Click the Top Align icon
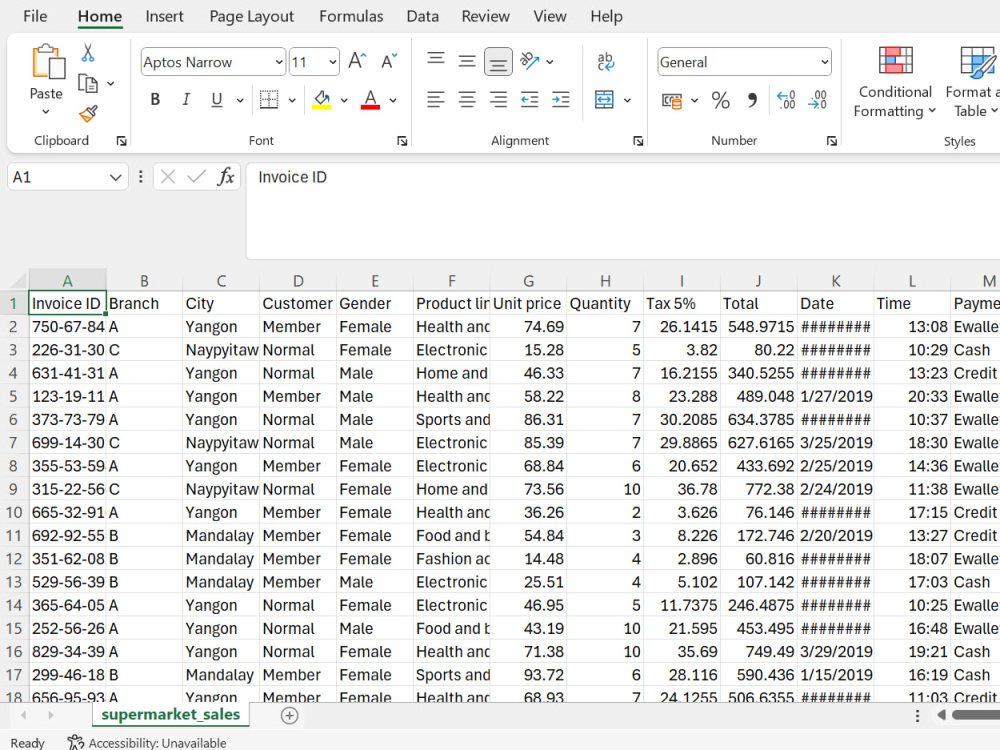 (436, 61)
